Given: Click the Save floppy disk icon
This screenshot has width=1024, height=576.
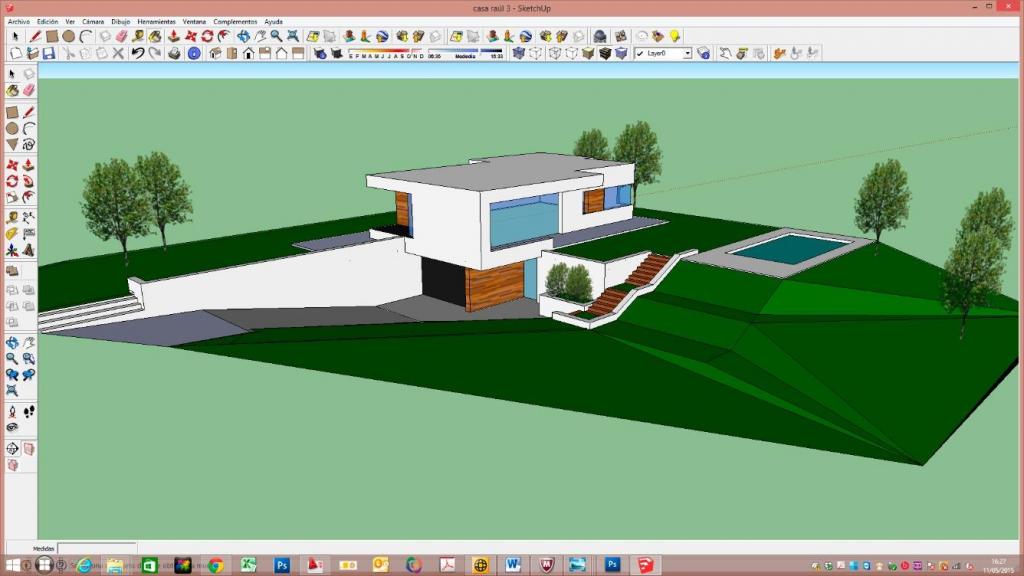Looking at the screenshot, I should 49,53.
